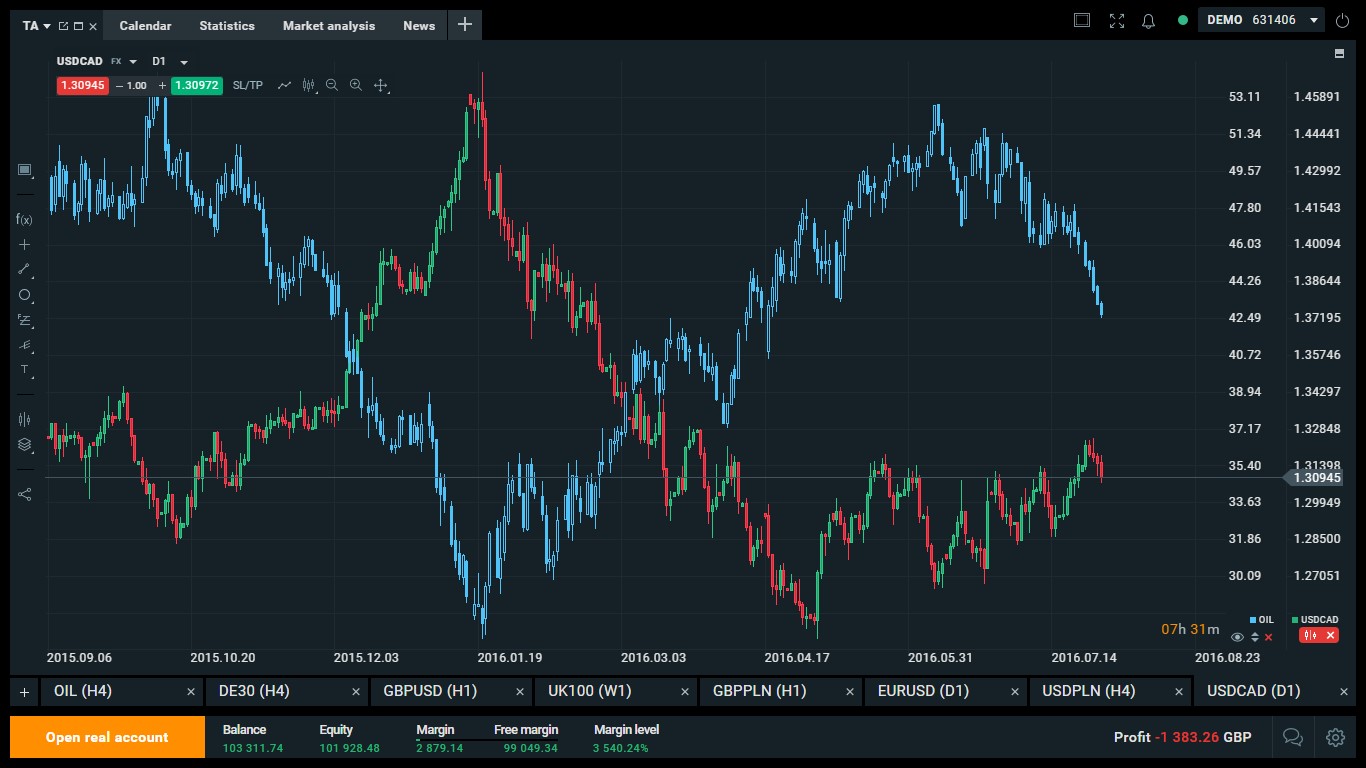This screenshot has height=768, width=1366.
Task: Expand the D1 timeframe dropdown
Action: coord(184,62)
